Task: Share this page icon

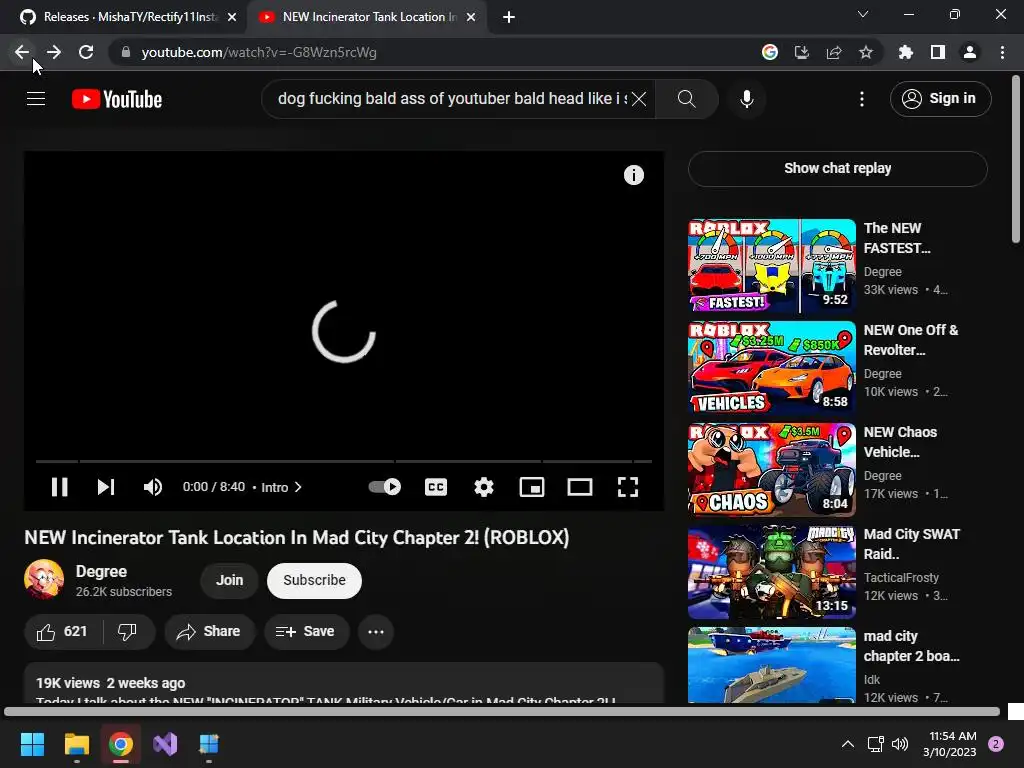Action: (x=834, y=52)
